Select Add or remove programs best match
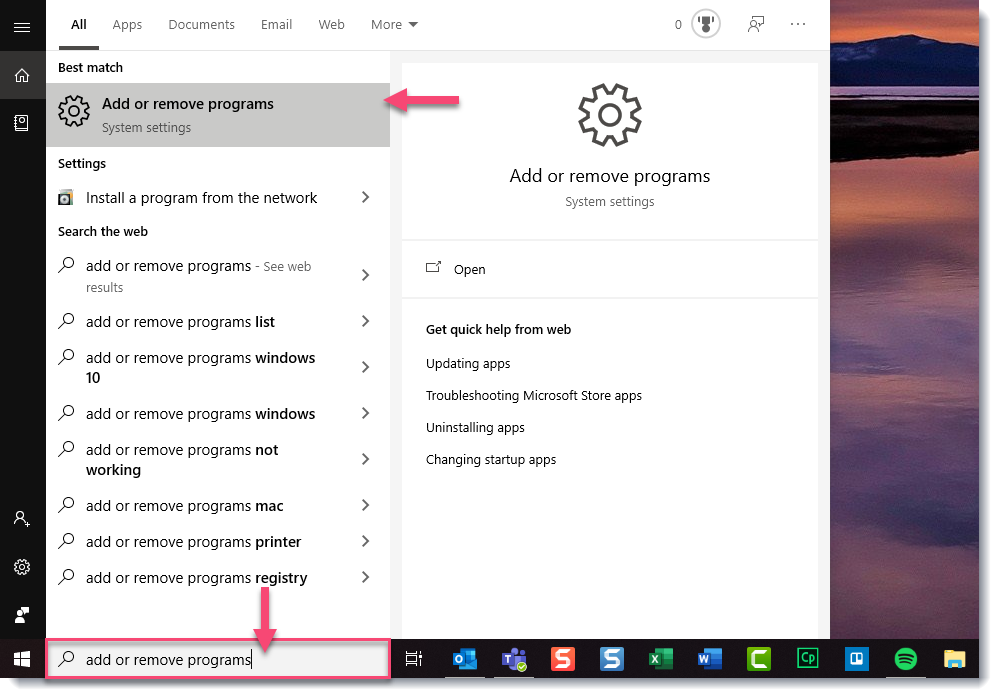This screenshot has height=698, width=999. (218, 115)
